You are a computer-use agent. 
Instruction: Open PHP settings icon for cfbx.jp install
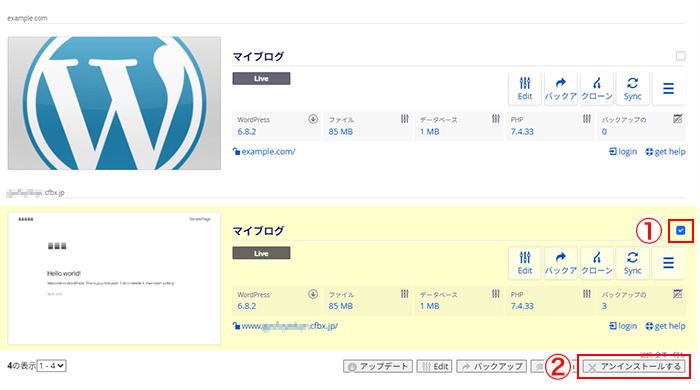pos(587,294)
